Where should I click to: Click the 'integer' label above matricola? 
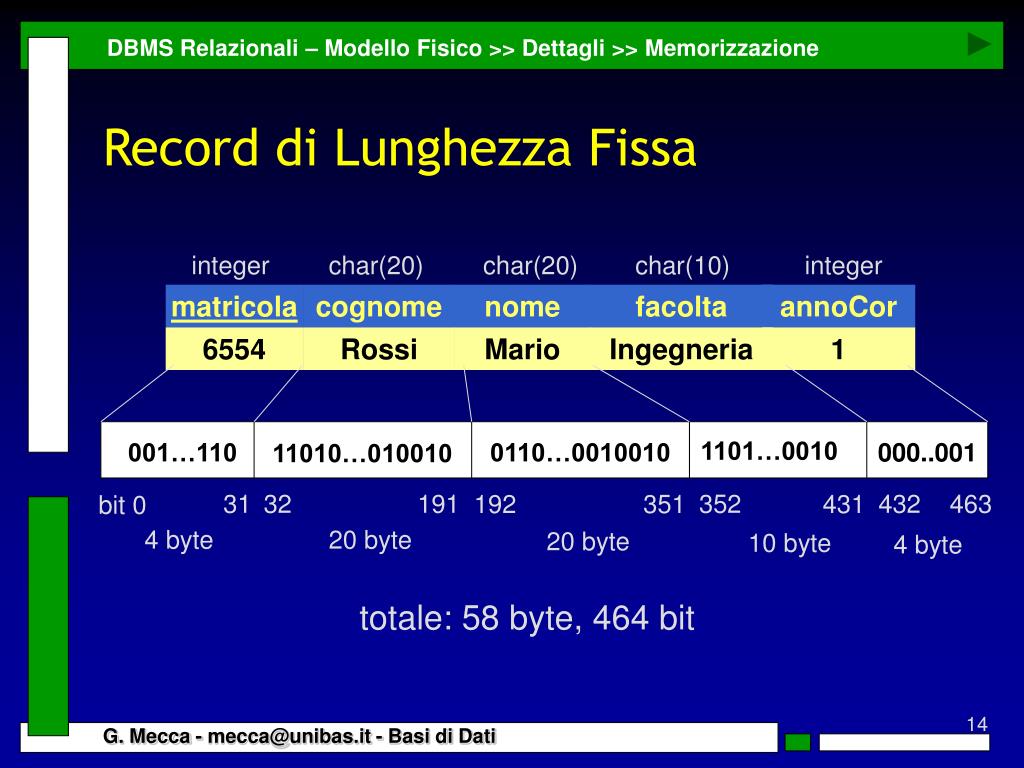coord(230,266)
